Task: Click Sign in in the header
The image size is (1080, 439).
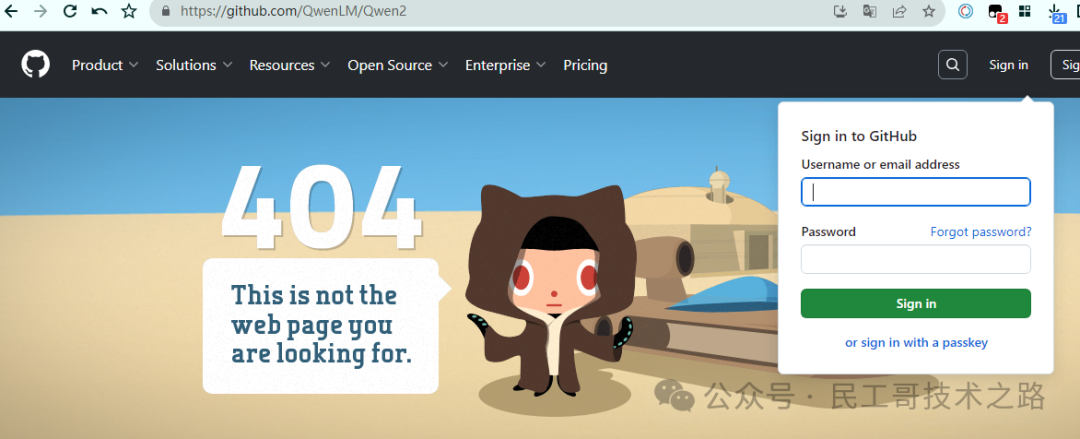Action: (x=1008, y=65)
